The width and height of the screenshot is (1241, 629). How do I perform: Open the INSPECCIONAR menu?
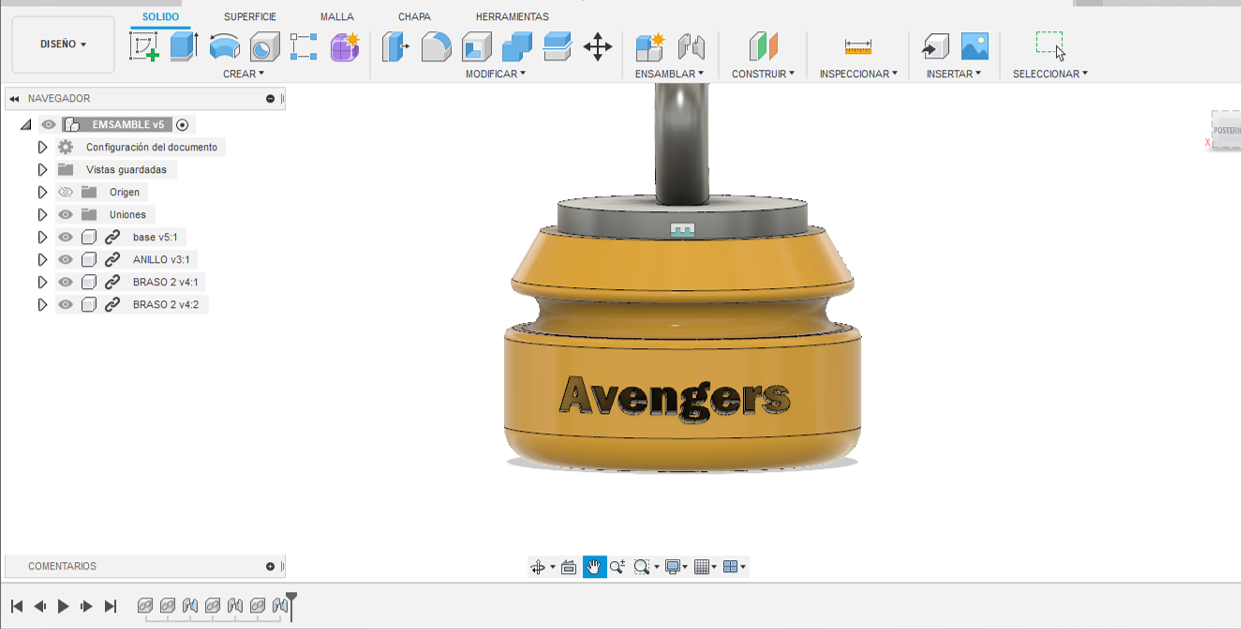[x=858, y=74]
